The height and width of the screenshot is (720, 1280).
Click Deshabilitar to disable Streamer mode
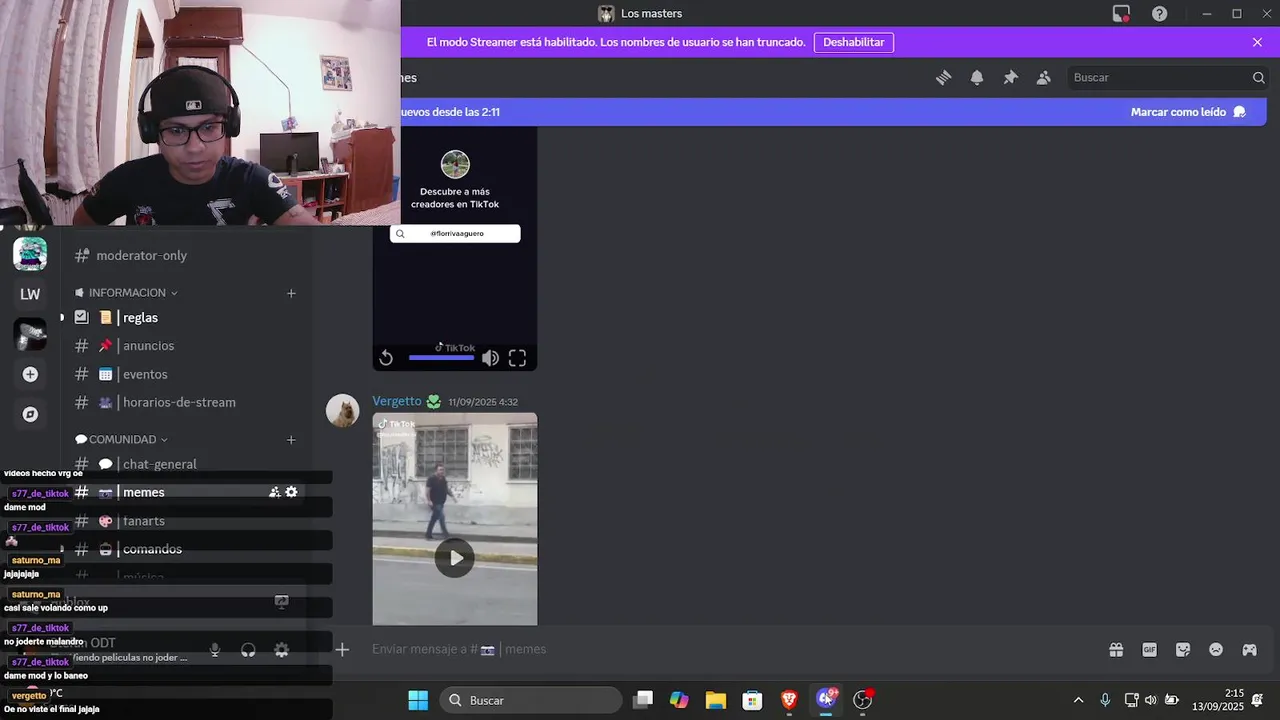click(853, 43)
